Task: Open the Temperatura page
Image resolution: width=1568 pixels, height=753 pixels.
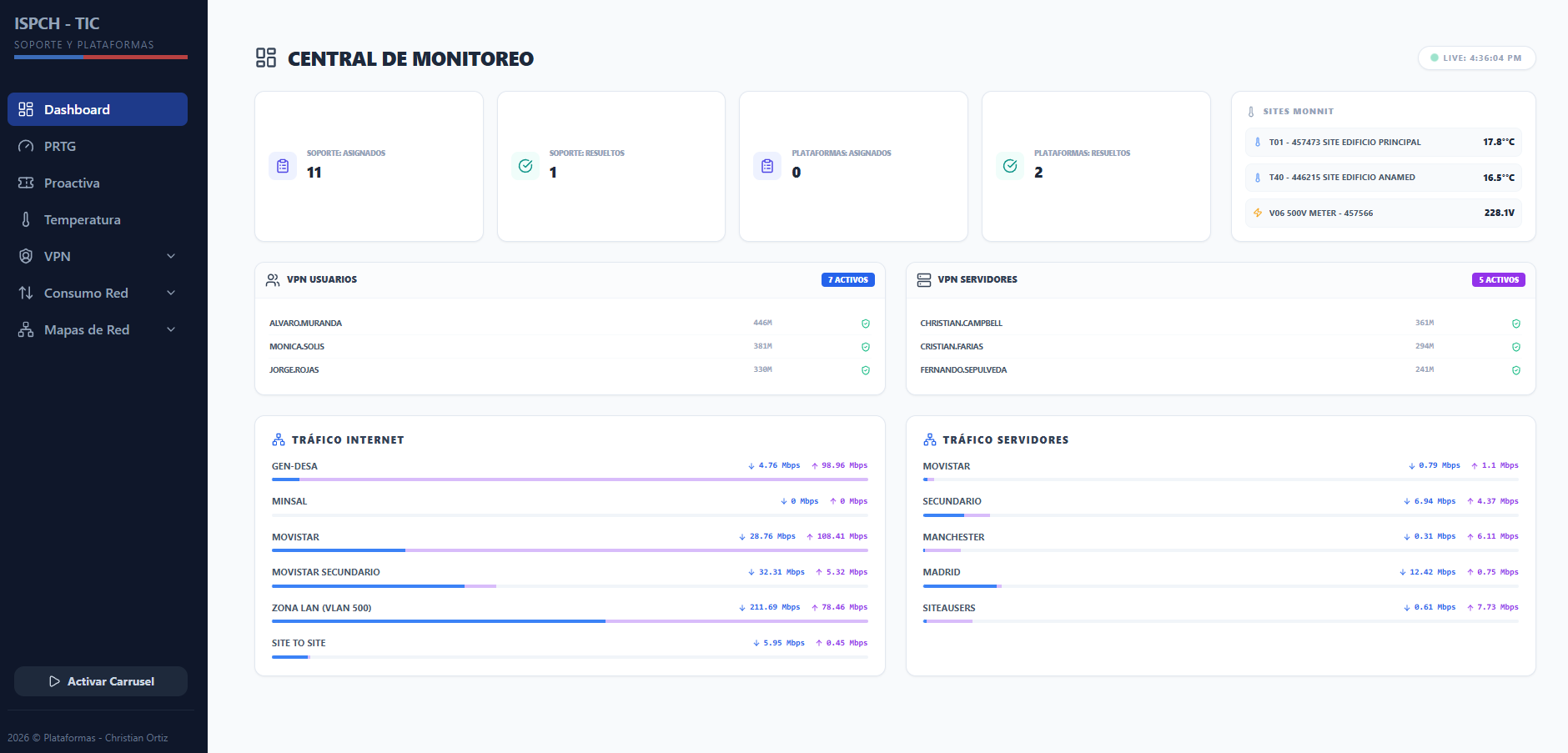Action: pos(98,219)
